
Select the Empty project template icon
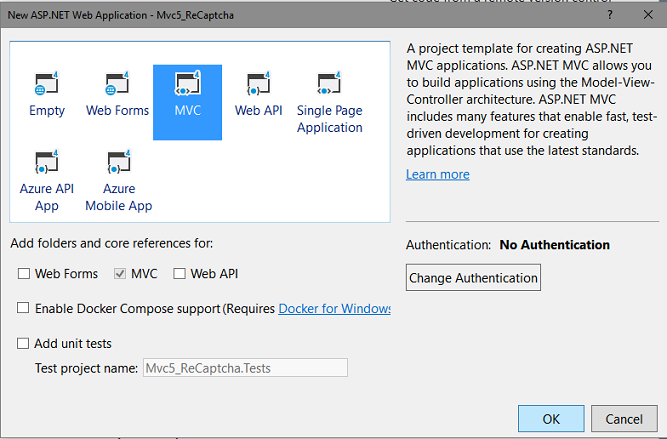click(x=47, y=83)
